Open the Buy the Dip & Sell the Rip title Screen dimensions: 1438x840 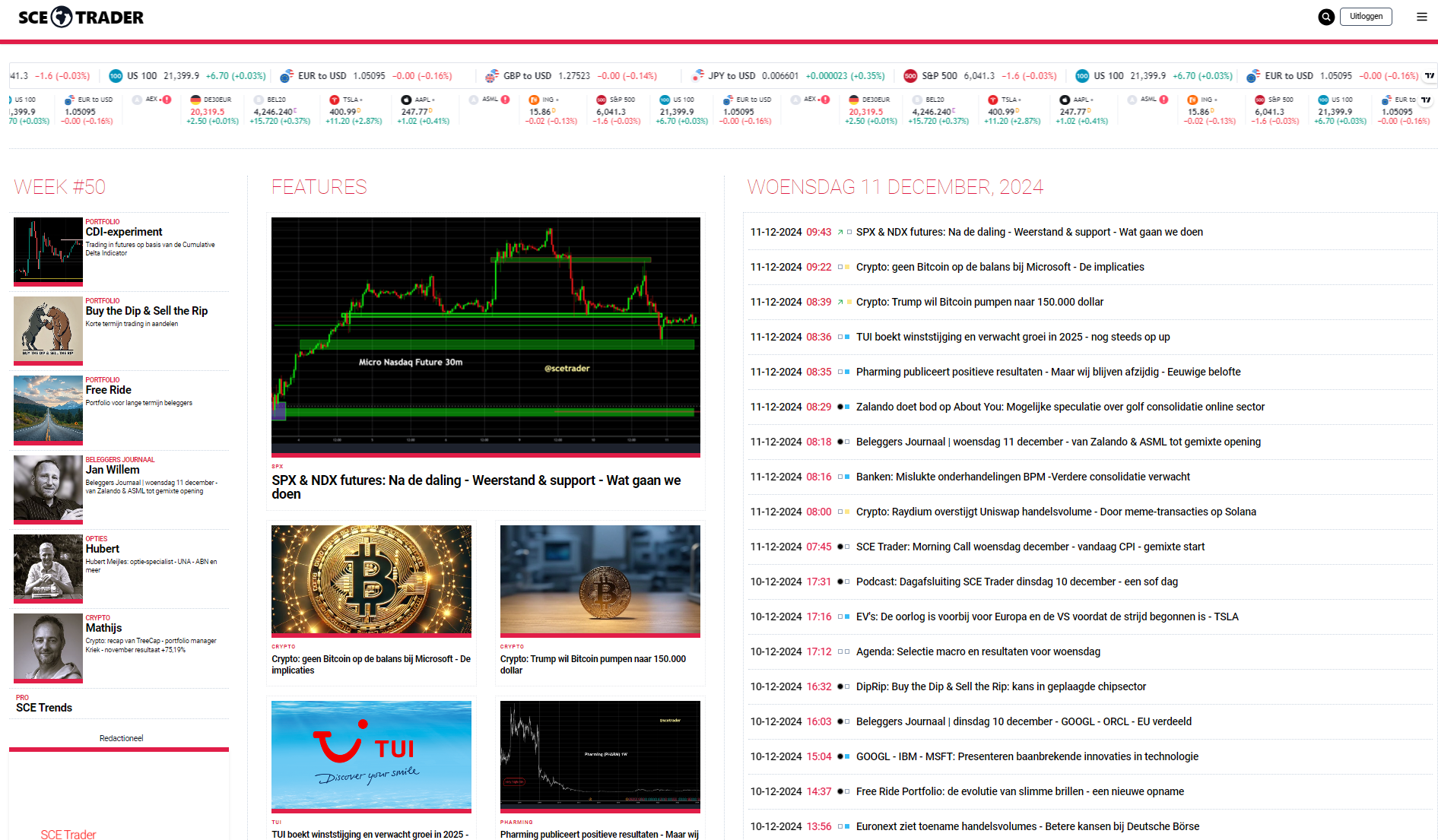147,311
